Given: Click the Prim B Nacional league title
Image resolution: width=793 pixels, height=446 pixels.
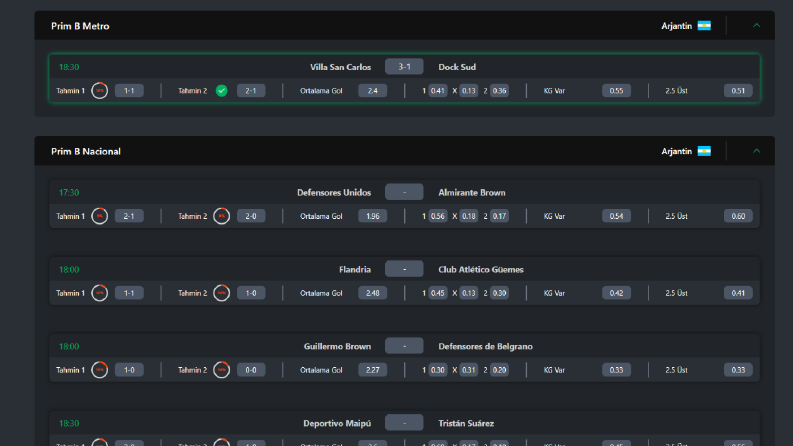Looking at the screenshot, I should [x=85, y=151].
